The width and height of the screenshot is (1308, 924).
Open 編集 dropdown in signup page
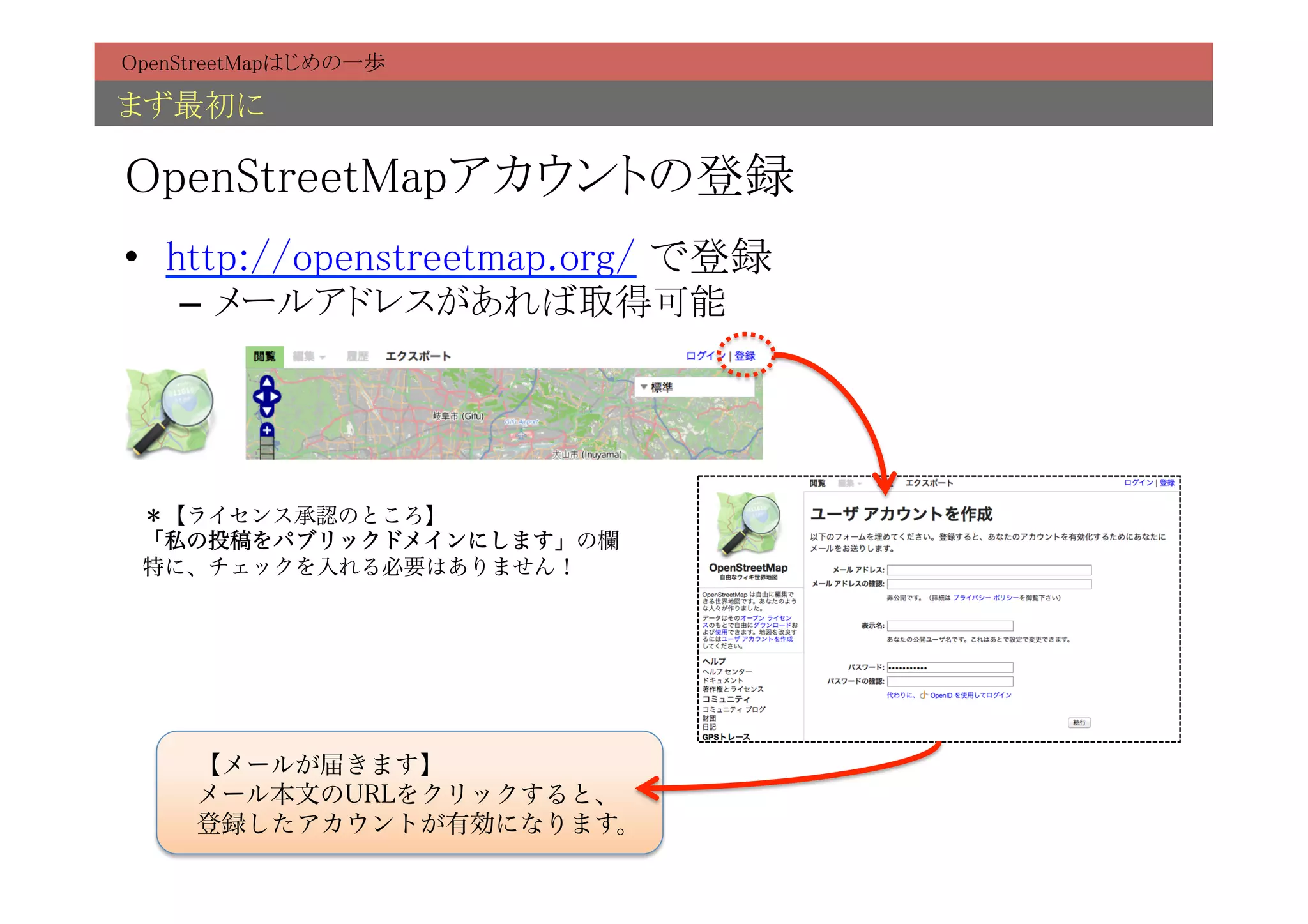tap(850, 483)
